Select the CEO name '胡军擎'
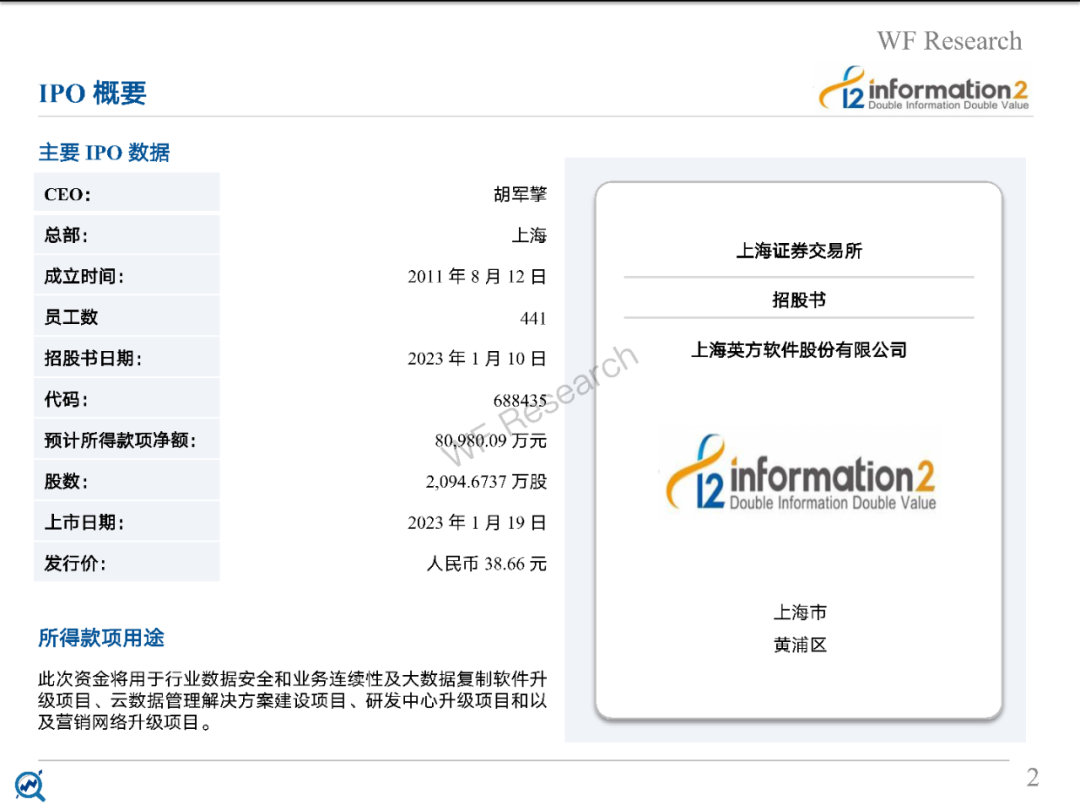The height and width of the screenshot is (810, 1080). coord(520,194)
